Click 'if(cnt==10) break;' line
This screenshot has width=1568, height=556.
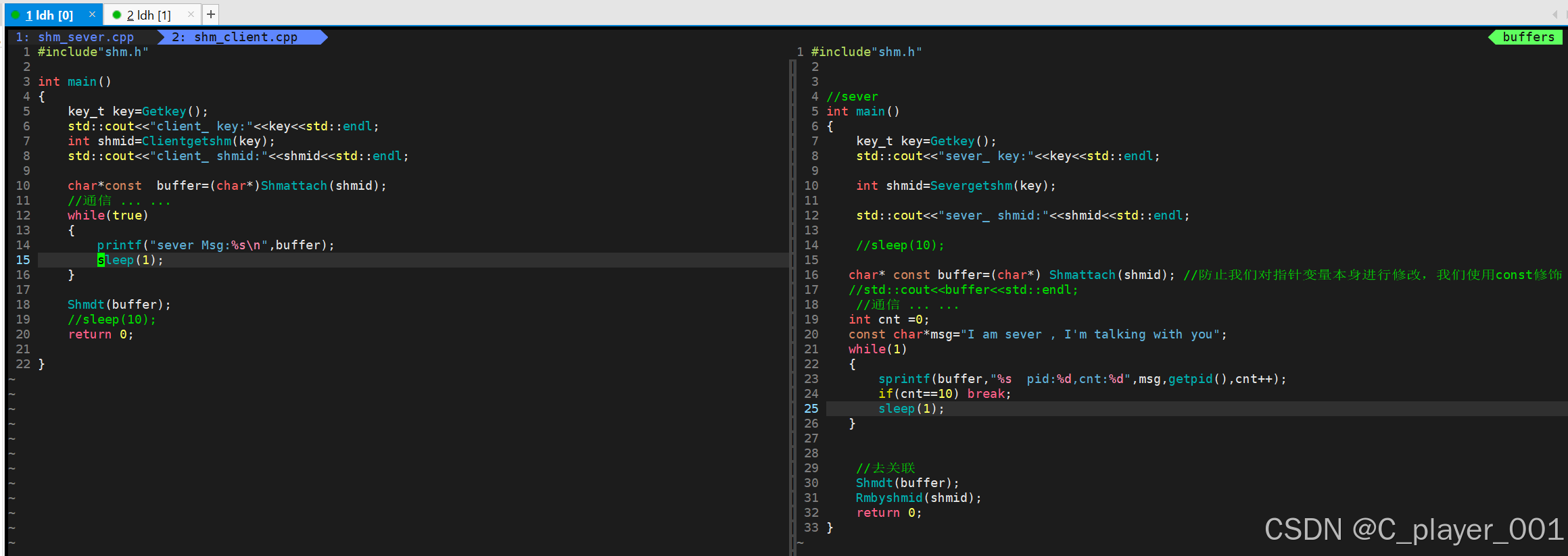pyautogui.click(x=944, y=394)
